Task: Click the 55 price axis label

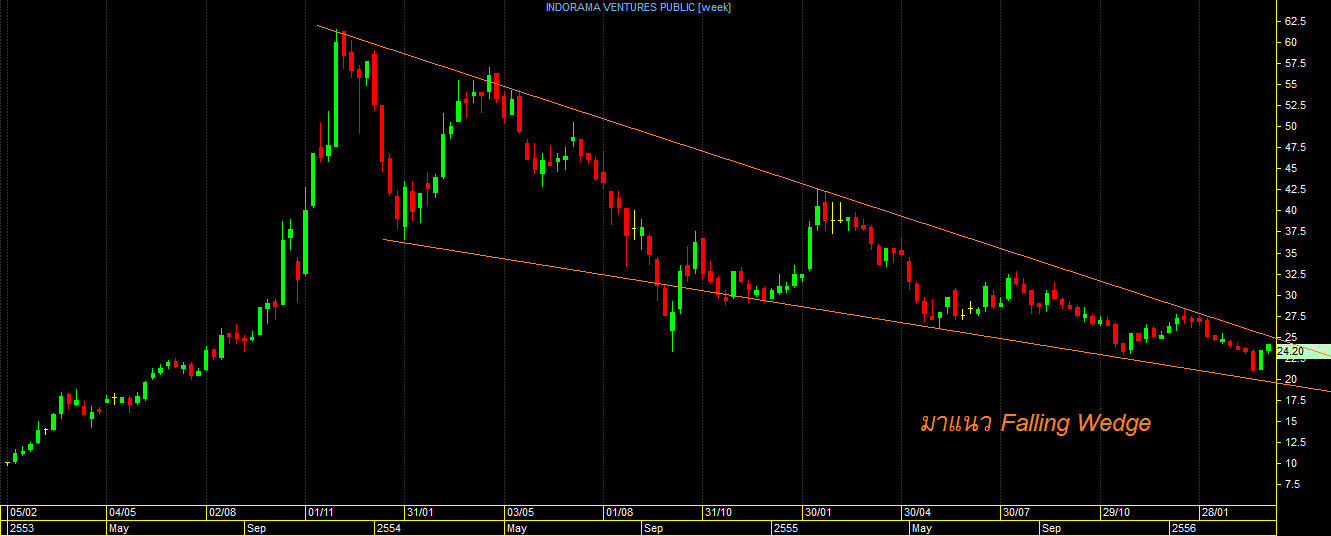Action: click(x=1291, y=84)
